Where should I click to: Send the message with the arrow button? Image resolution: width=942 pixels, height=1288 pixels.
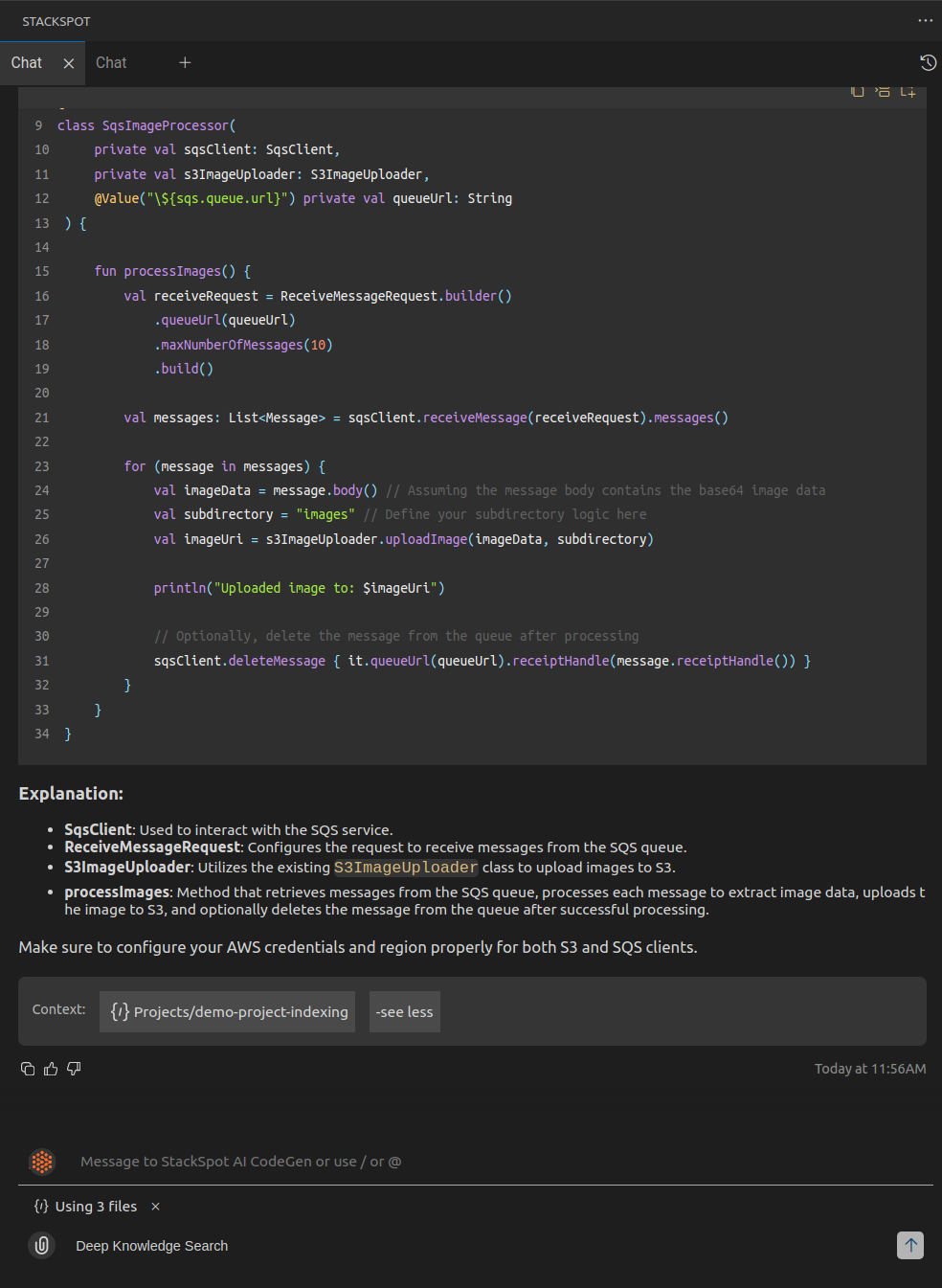pyautogui.click(x=910, y=1245)
